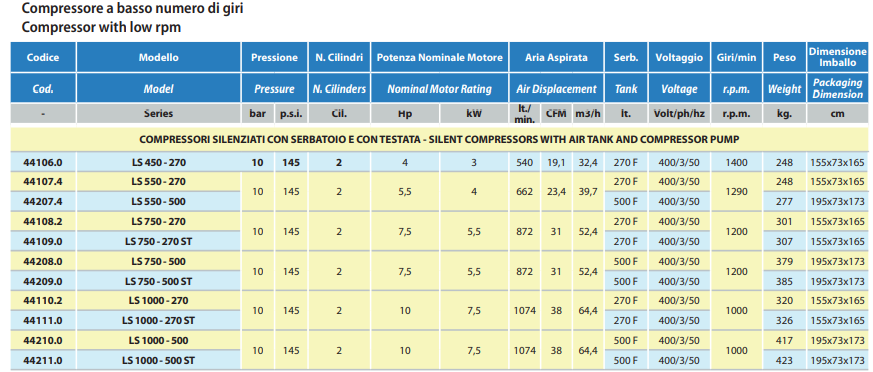This screenshot has height=372, width=873.
Task: Select code 44207.4
Action: click(x=43, y=202)
